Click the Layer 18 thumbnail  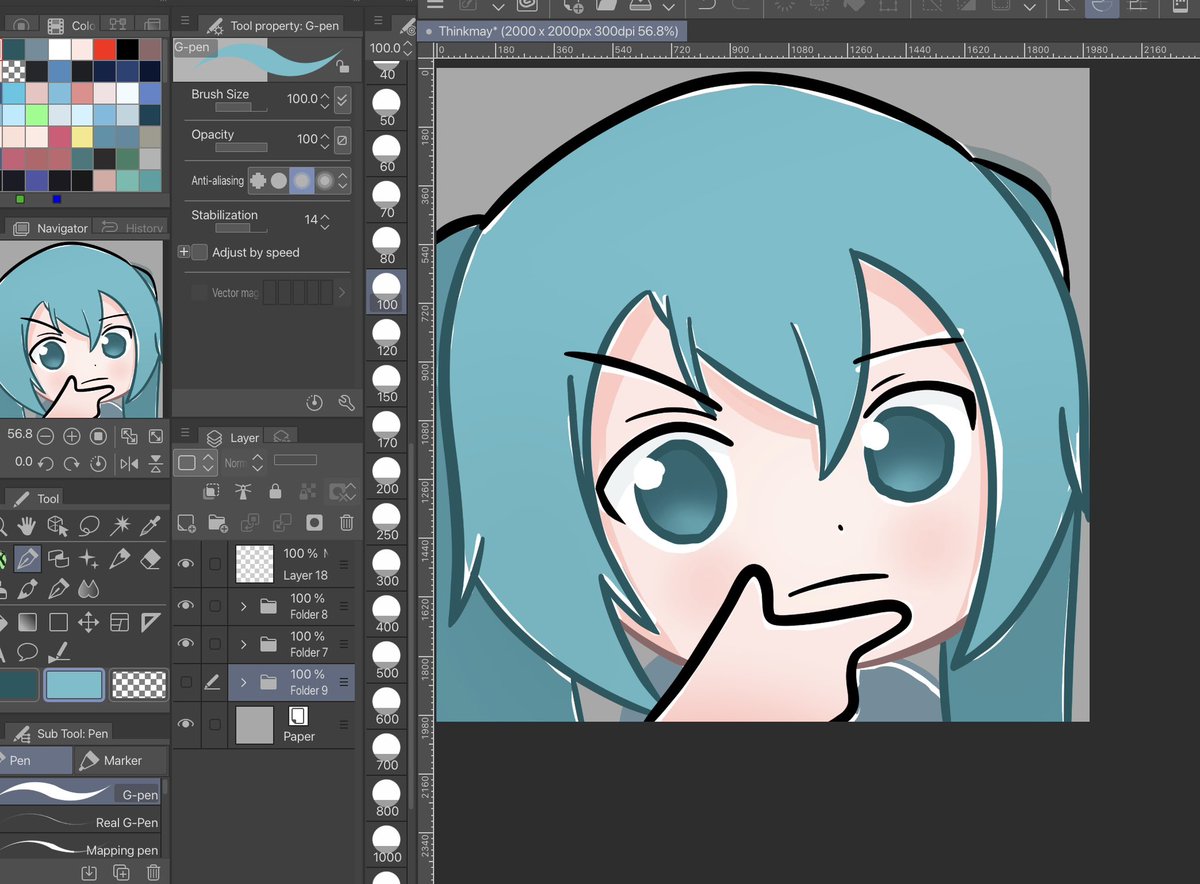(x=254, y=564)
